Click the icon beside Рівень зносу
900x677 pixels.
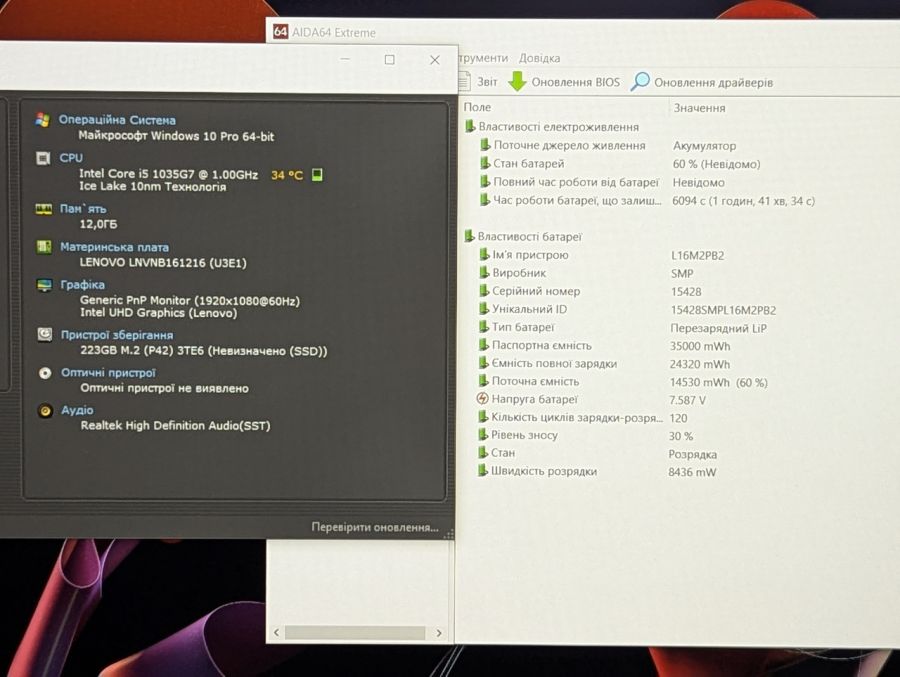pos(483,435)
